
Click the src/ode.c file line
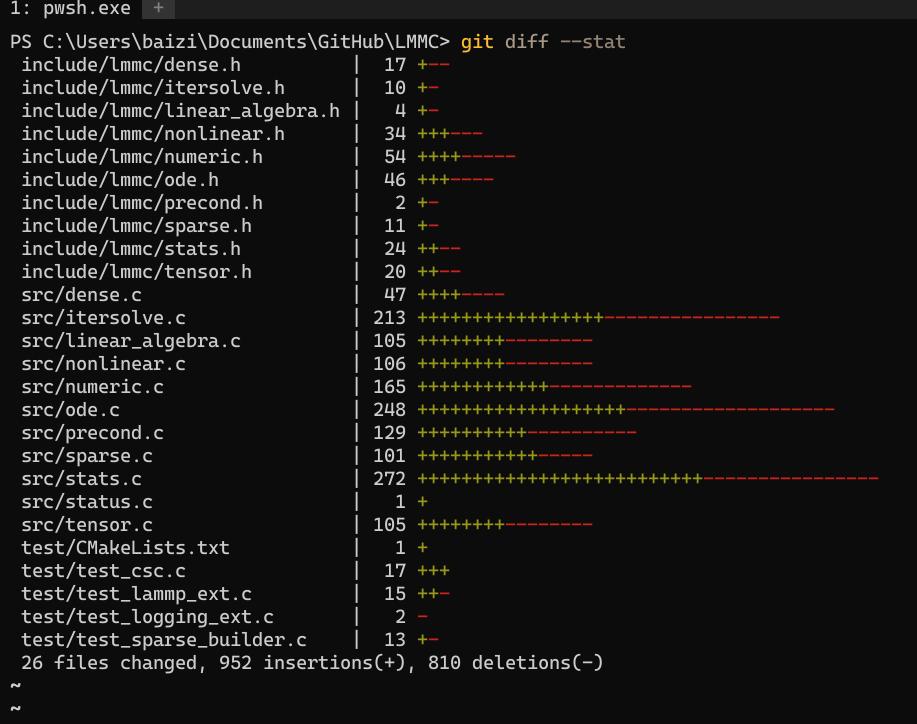pyautogui.click(x=428, y=410)
